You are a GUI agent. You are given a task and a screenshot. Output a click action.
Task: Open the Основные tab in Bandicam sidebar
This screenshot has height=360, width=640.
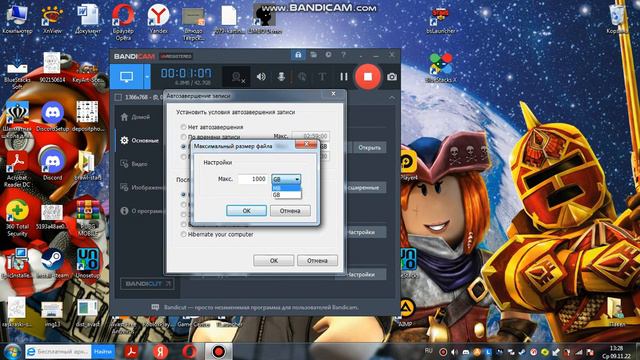(x=139, y=140)
